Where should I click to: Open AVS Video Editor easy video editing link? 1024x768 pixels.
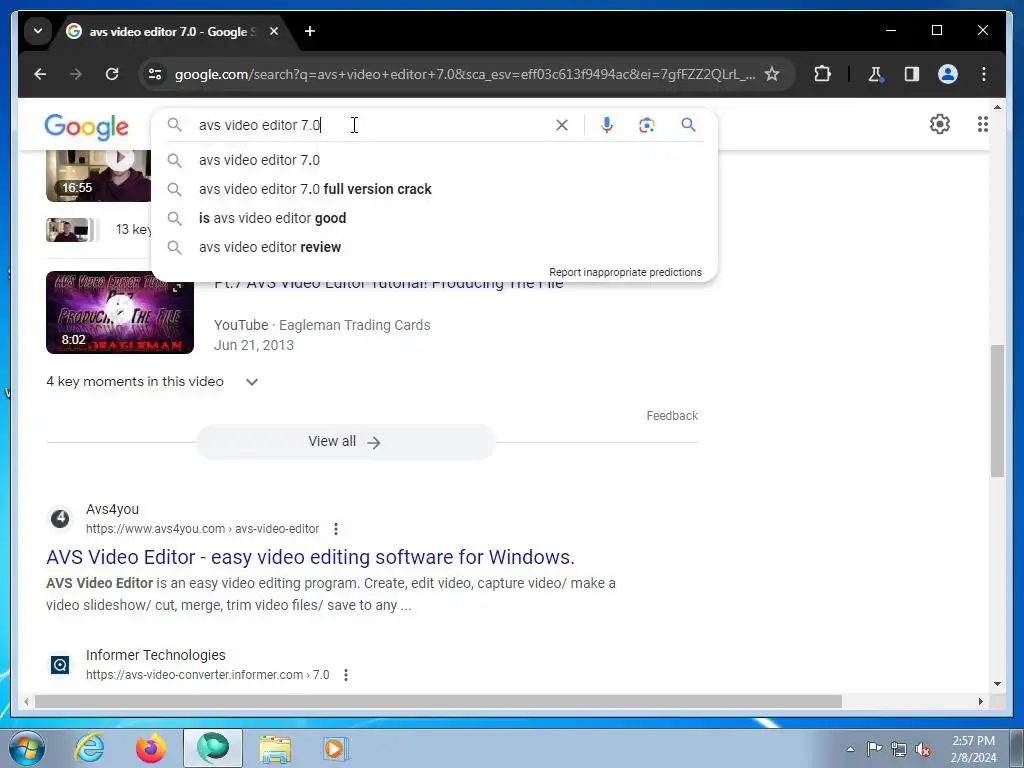310,557
